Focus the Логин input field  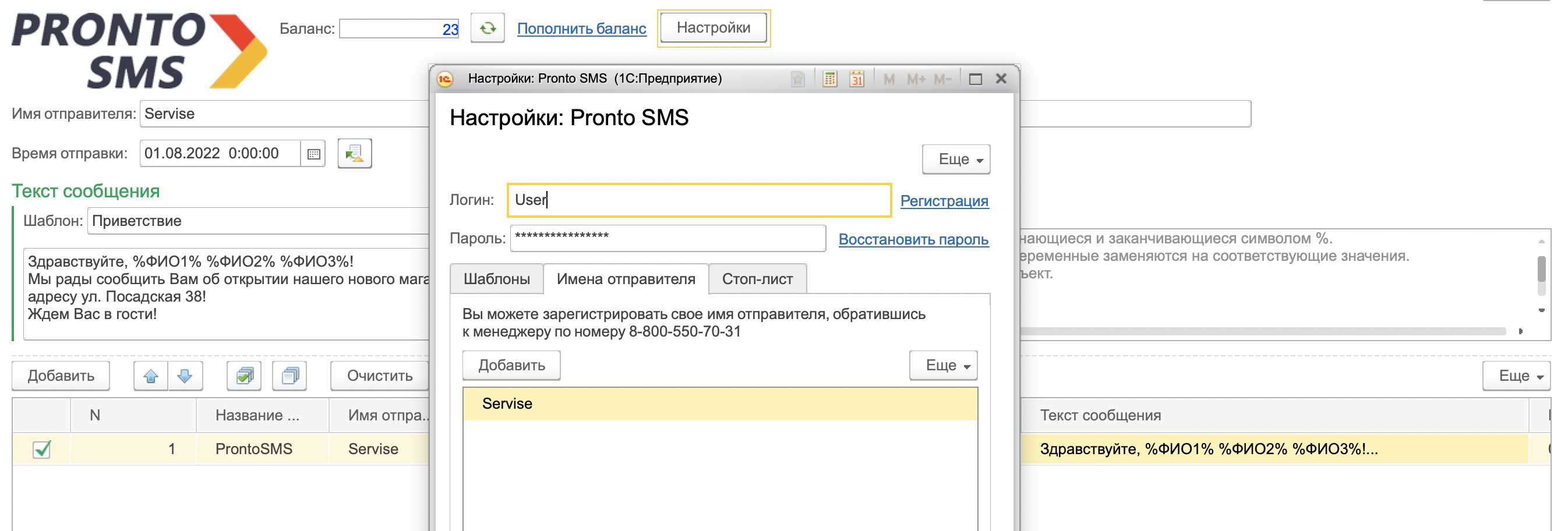pyautogui.click(x=699, y=200)
